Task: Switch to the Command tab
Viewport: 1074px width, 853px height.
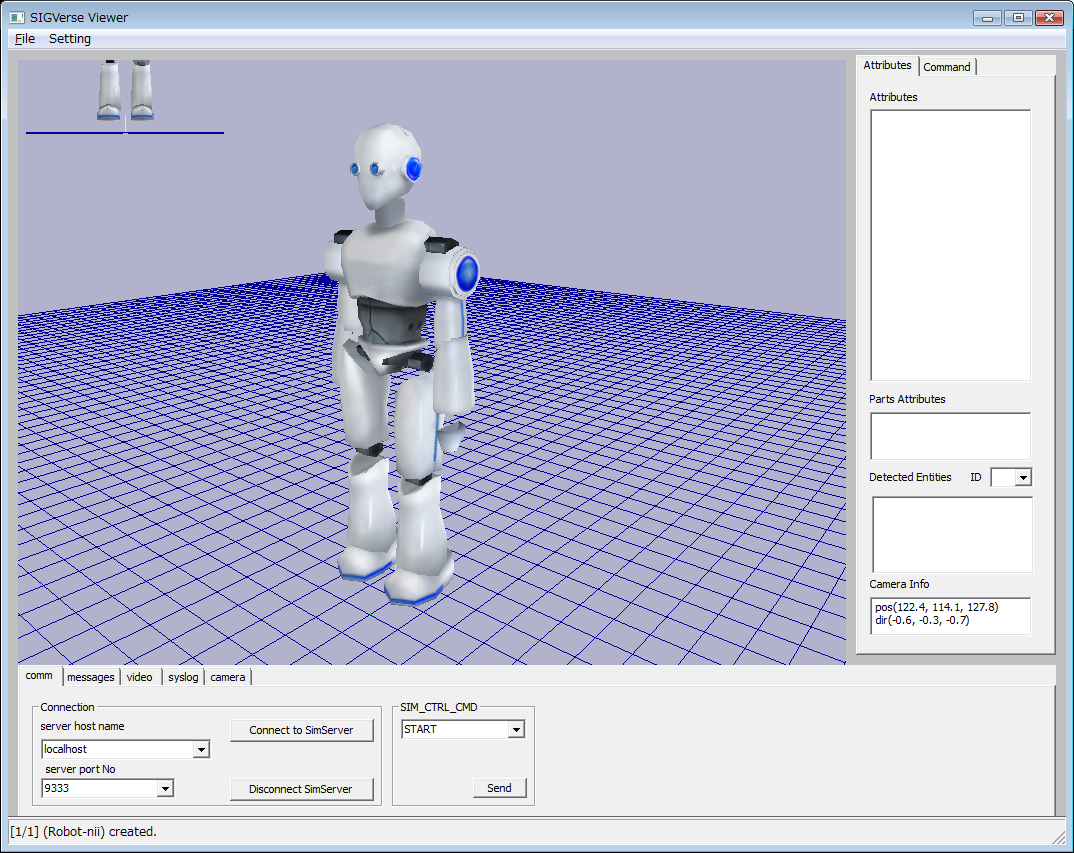Action: pyautogui.click(x=946, y=67)
